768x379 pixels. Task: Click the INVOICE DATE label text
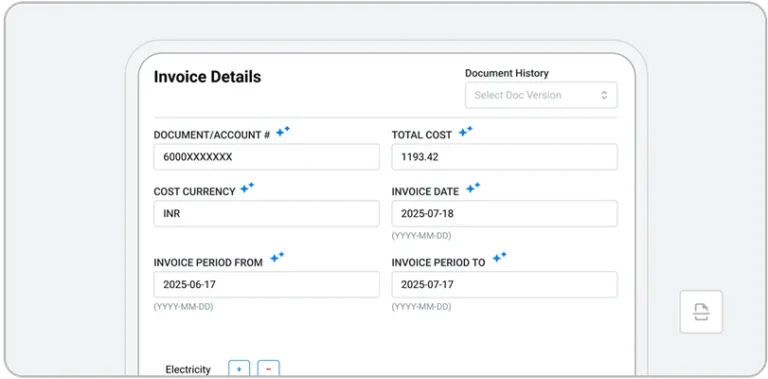click(425, 192)
